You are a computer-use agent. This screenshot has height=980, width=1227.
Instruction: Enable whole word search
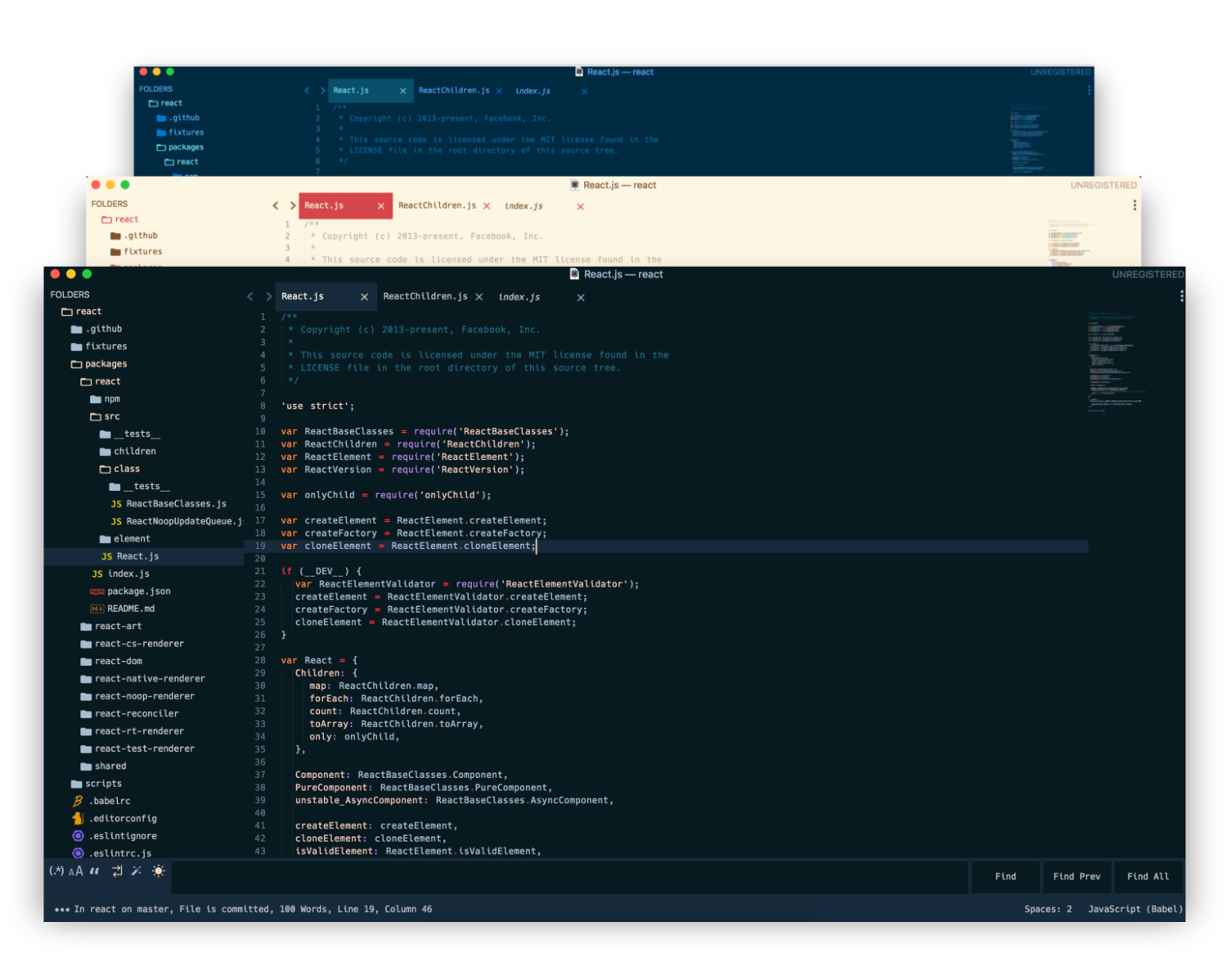(94, 870)
